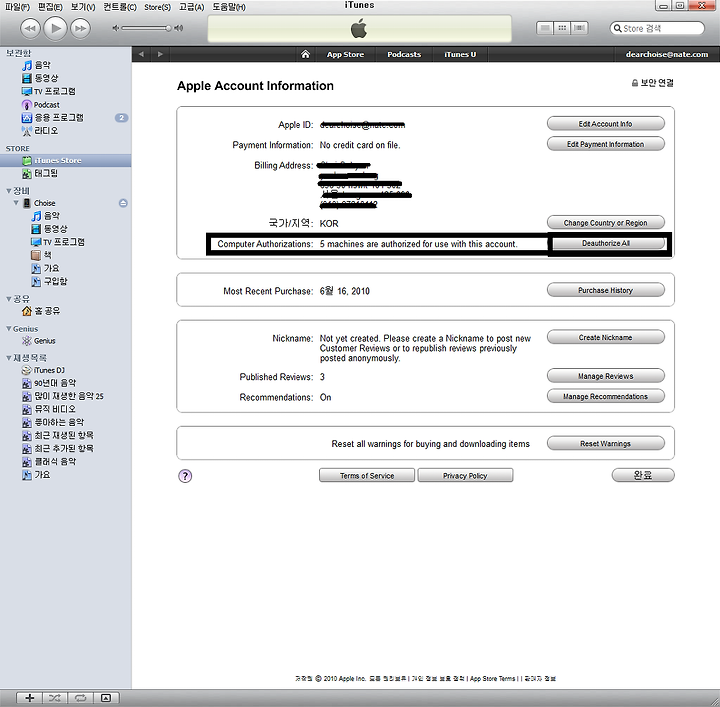
Task: Collapse the Genius section header
Action: [x=8, y=329]
